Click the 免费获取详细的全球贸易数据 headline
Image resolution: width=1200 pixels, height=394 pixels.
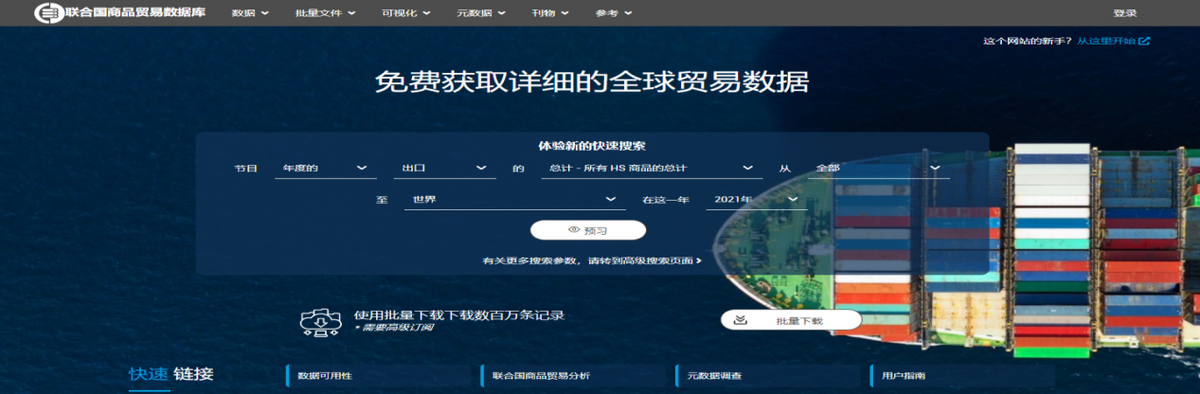click(x=592, y=82)
